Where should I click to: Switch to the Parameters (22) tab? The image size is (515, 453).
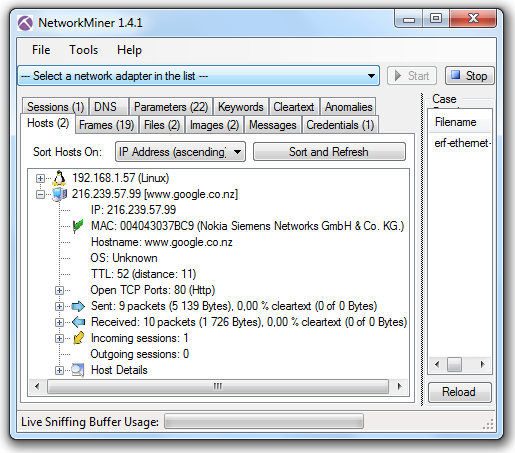coord(171,107)
